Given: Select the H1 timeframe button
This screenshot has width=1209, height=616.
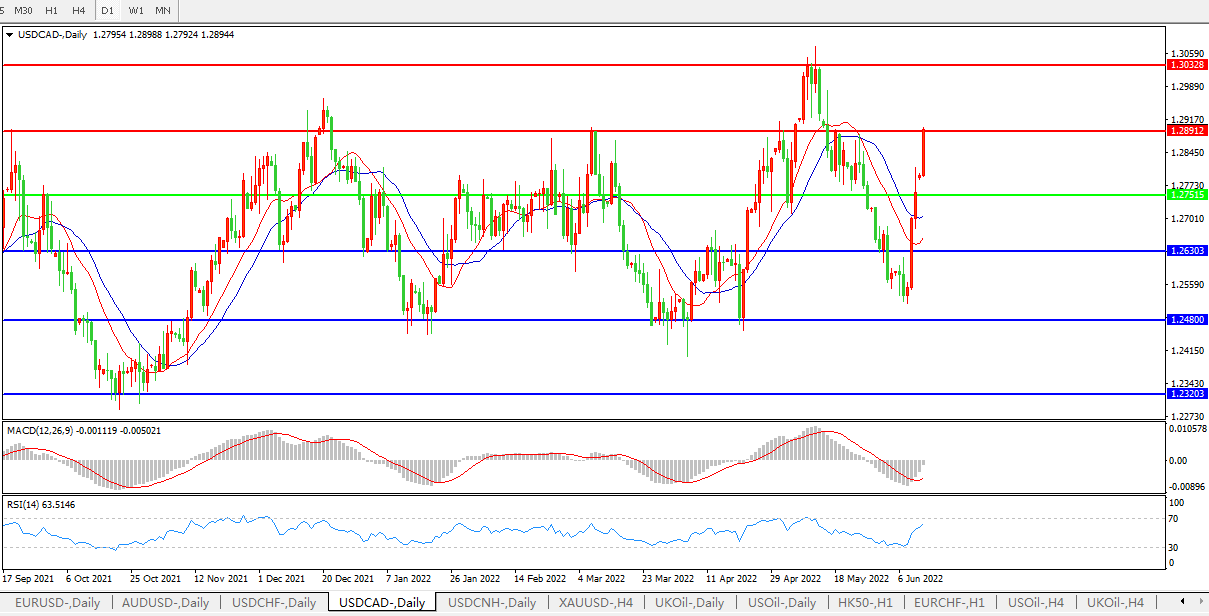Looking at the screenshot, I should [52, 10].
